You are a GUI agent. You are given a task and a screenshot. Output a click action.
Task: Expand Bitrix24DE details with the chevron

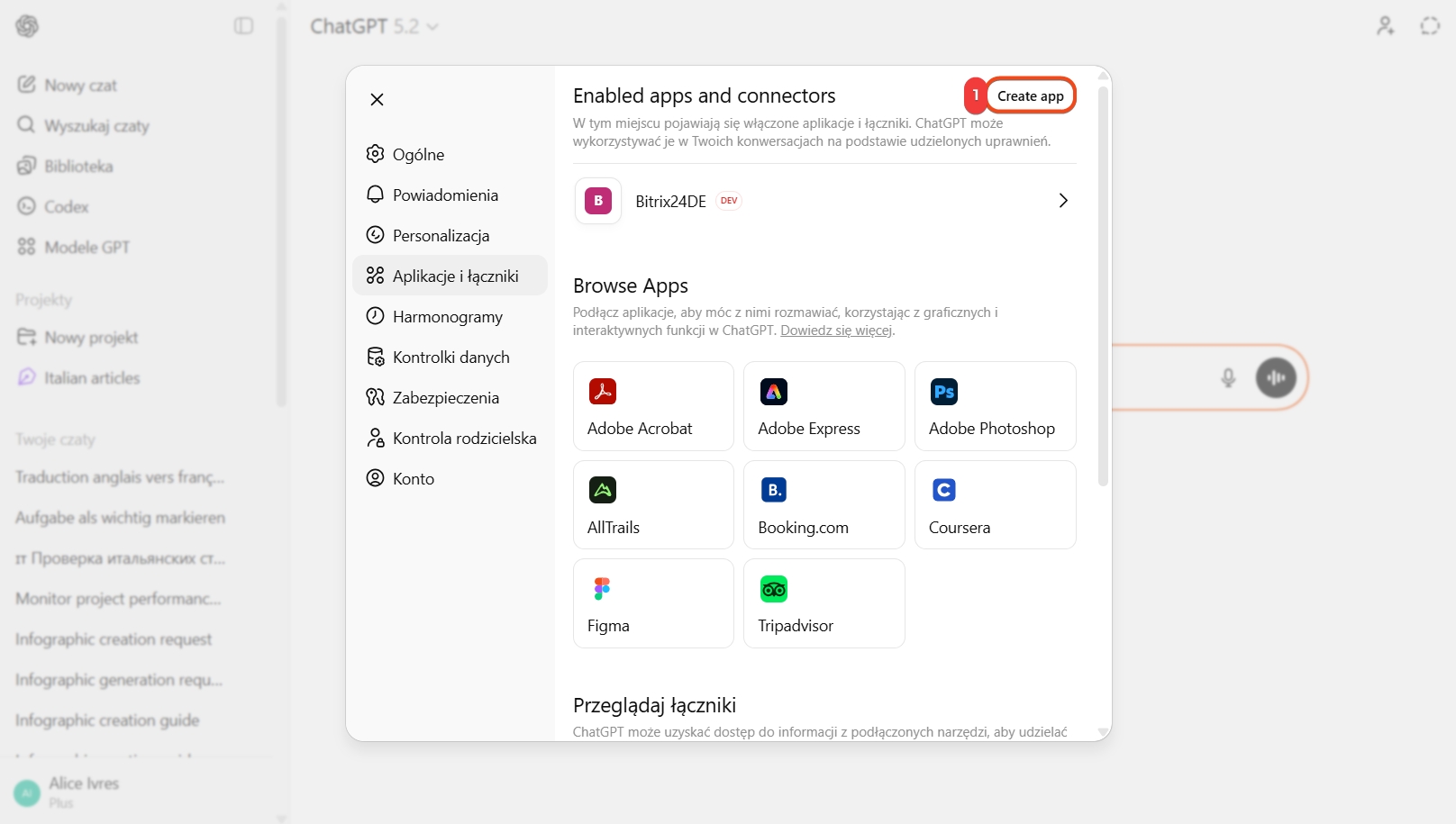click(1063, 201)
